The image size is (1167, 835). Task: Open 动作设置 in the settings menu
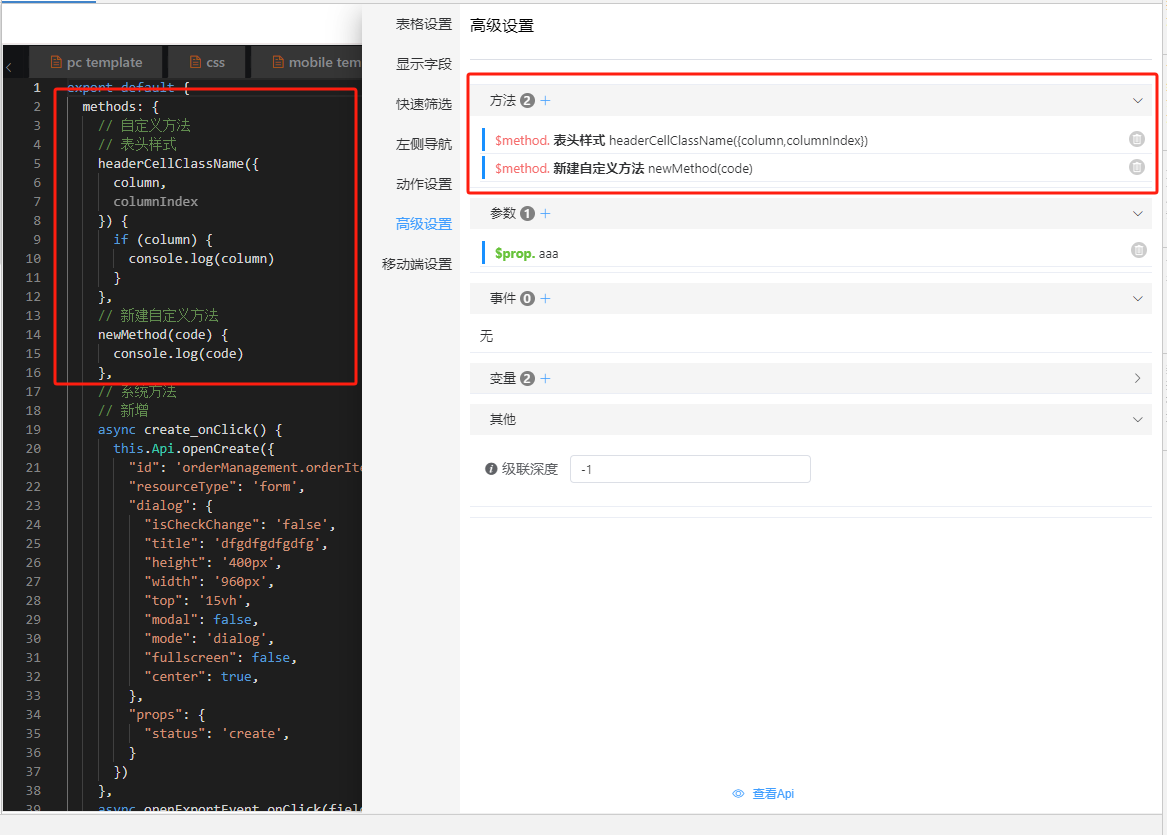[x=423, y=184]
